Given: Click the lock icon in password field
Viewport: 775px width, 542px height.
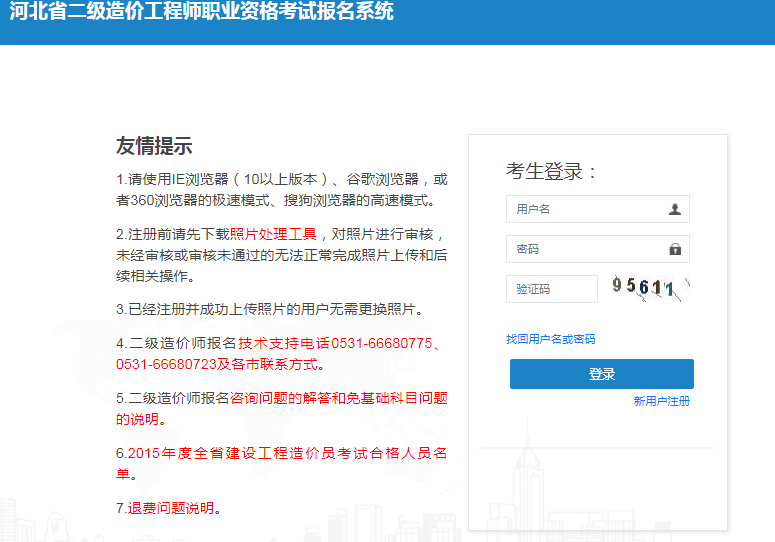Looking at the screenshot, I should pos(675,249).
